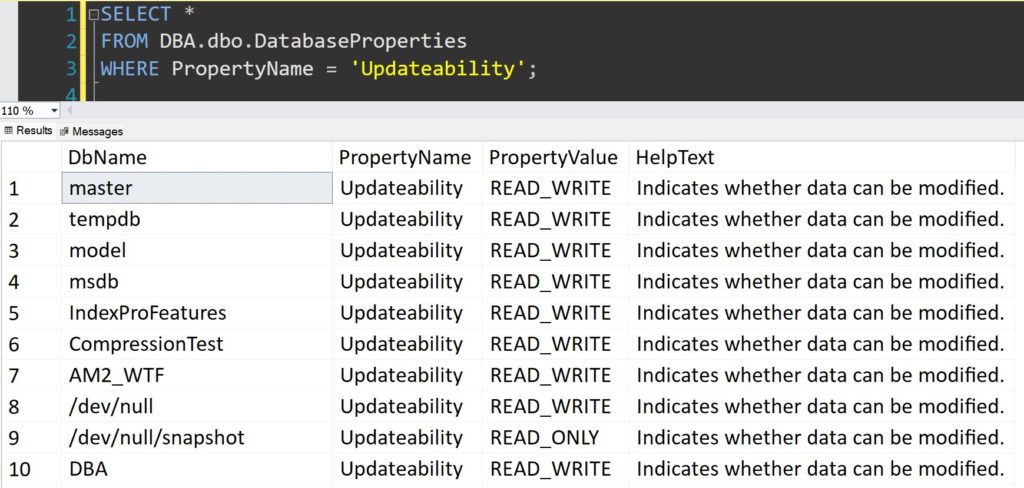This screenshot has width=1024, height=488.
Task: Click HelpText cell in the AM2_WTF row
Action: click(822, 375)
